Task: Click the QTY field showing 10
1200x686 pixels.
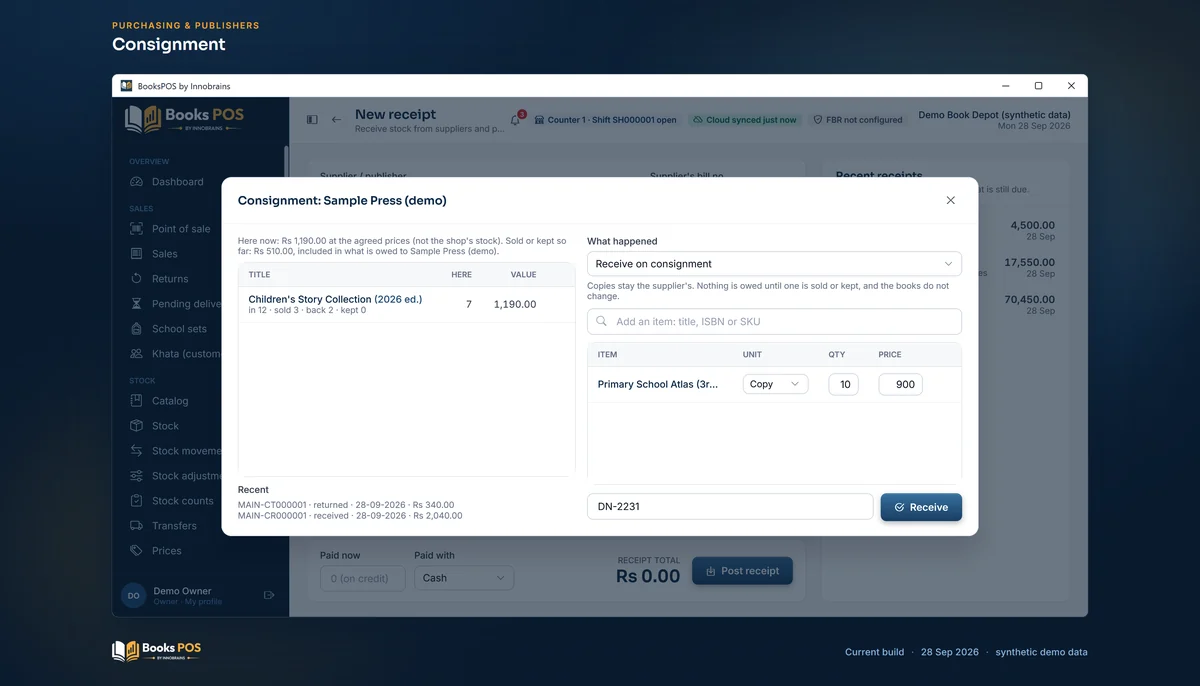Action: (x=843, y=384)
